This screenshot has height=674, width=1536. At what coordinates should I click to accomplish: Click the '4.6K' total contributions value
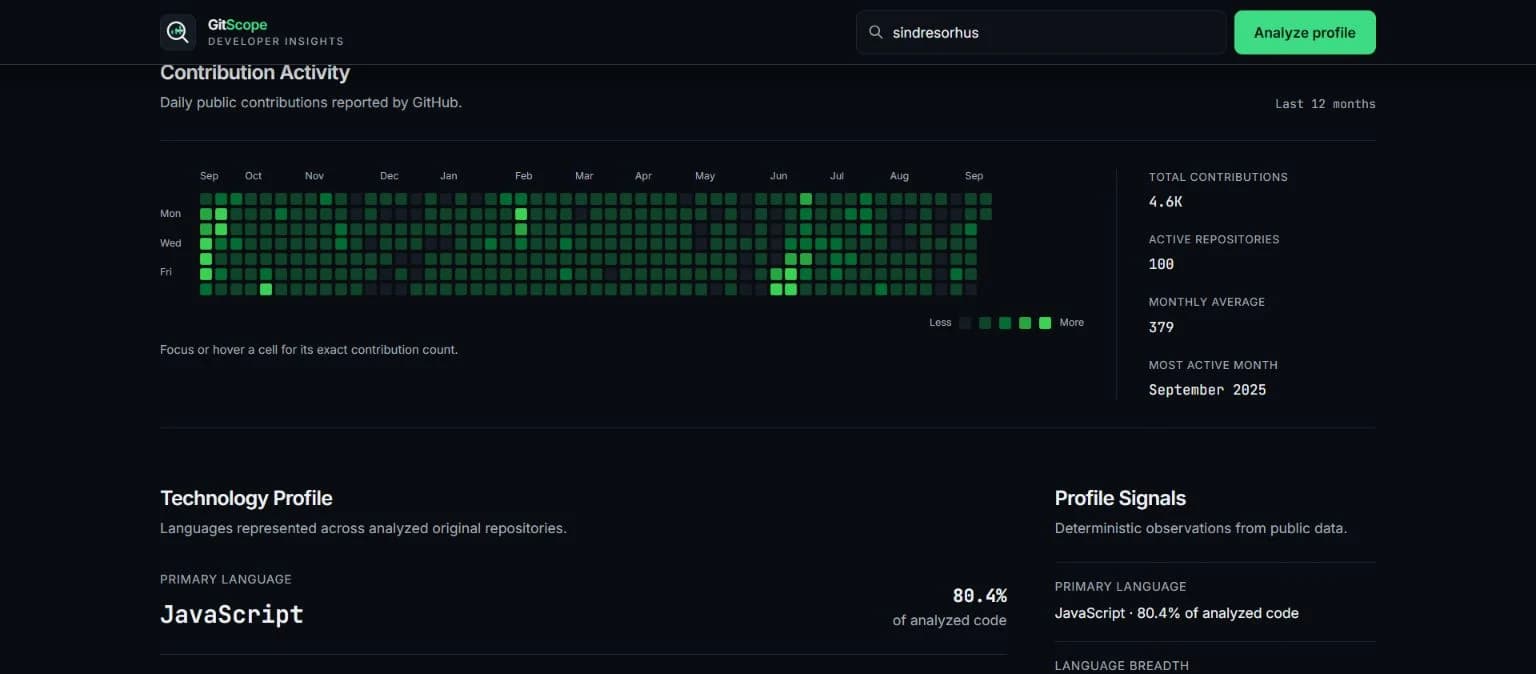[1166, 202]
